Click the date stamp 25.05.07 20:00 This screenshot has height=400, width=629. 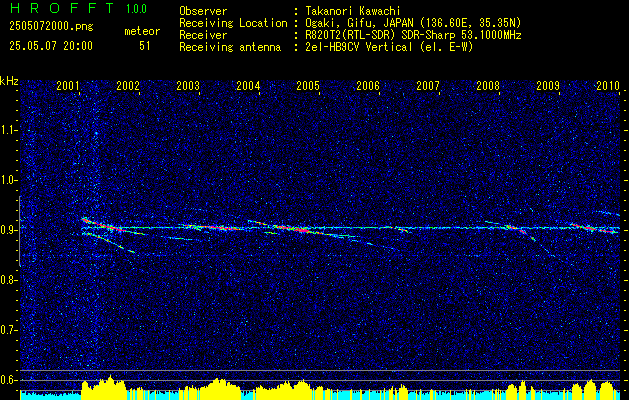[x=51, y=46]
